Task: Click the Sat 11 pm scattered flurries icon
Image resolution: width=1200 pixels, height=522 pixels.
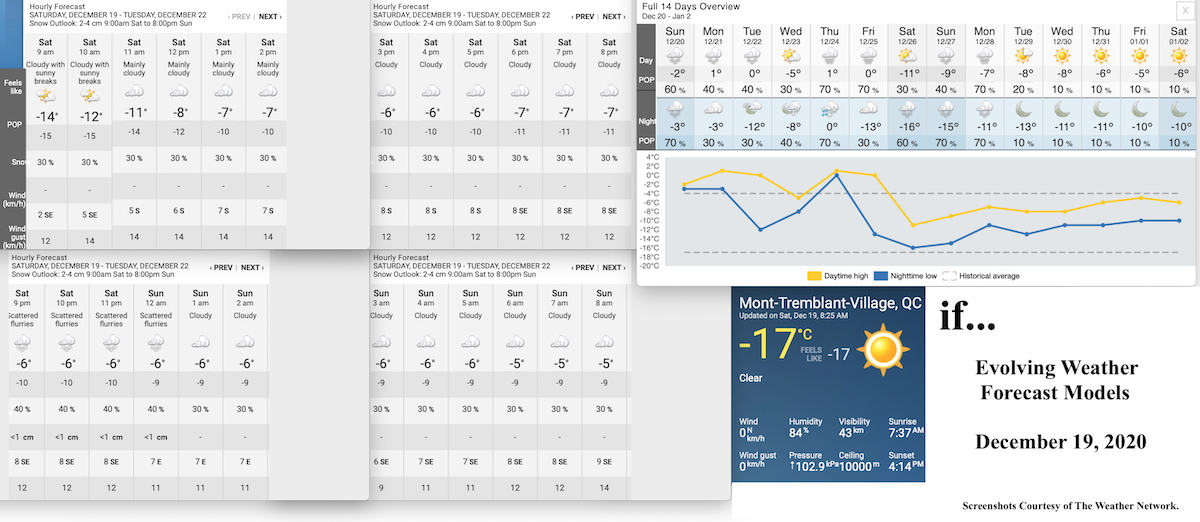Action: tap(111, 343)
